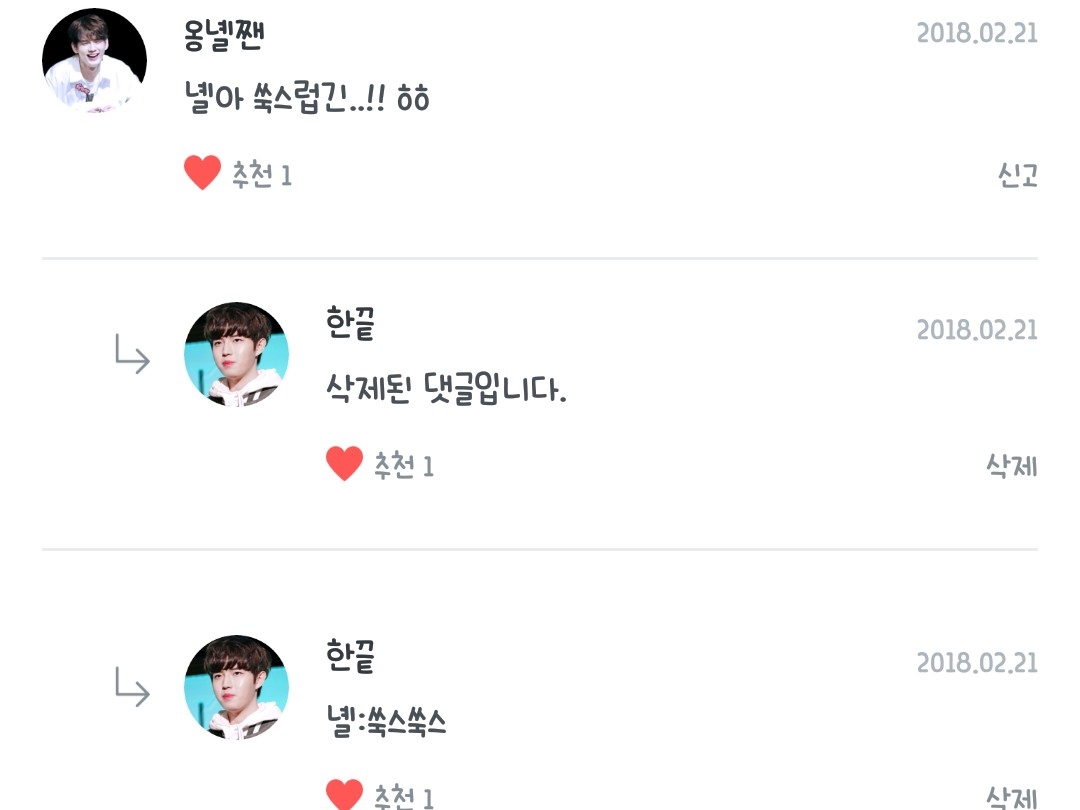The height and width of the screenshot is (810, 1080).
Task: Click the reply arrow beside the 녤:쑥스쑥스 reply
Action: [x=132, y=687]
